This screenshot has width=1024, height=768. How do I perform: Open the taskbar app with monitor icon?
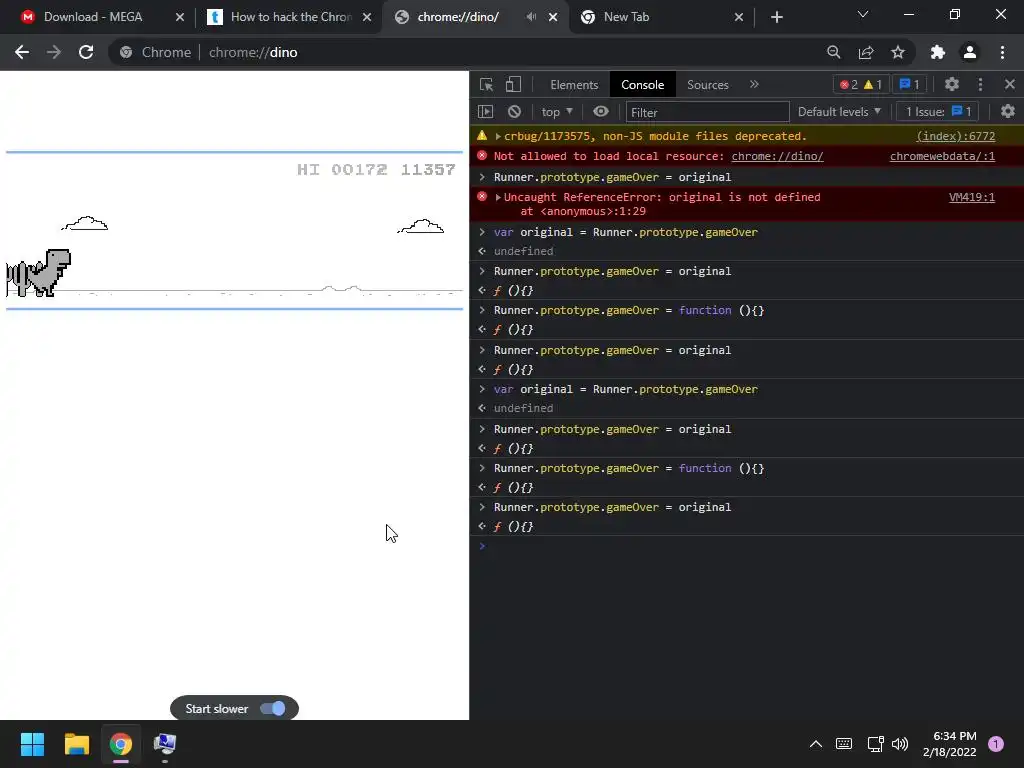pyautogui.click(x=165, y=744)
